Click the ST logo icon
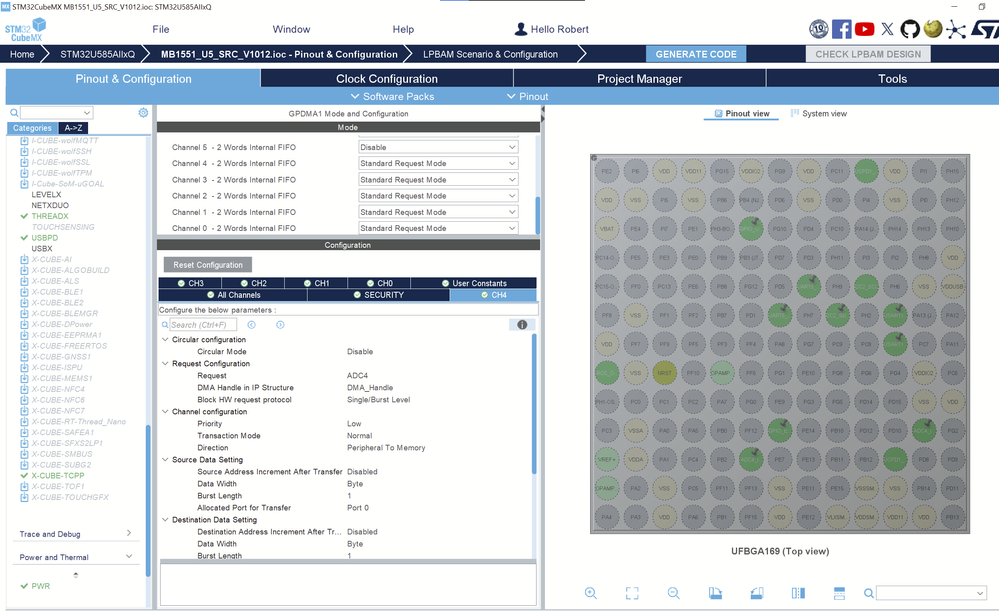 click(x=984, y=29)
